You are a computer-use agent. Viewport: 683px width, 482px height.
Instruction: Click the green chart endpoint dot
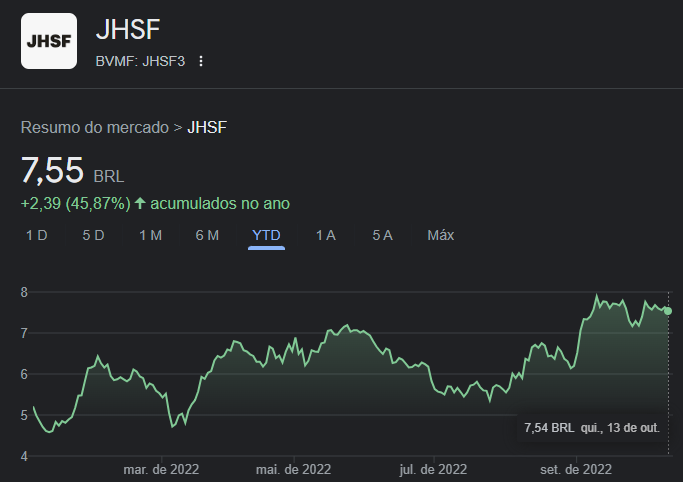click(668, 311)
